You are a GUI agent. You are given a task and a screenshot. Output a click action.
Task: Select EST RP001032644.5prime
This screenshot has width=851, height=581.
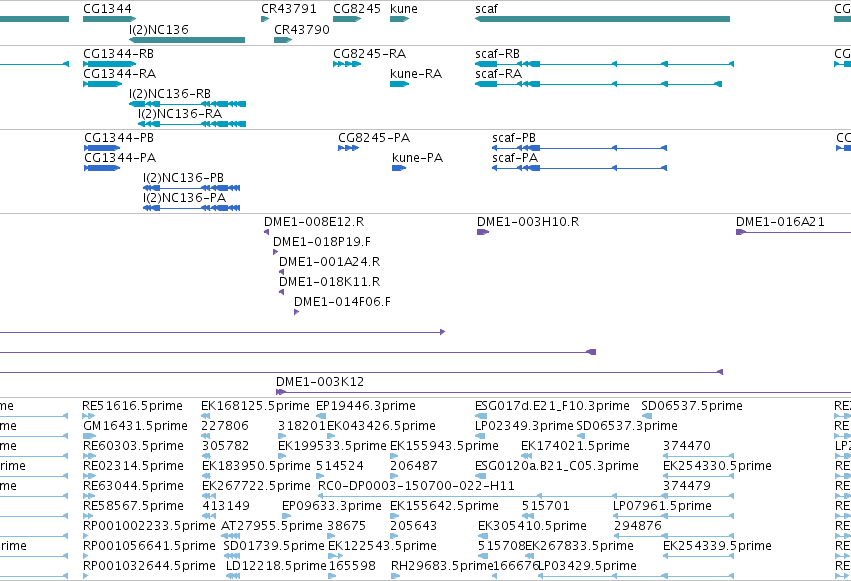pyautogui.click(x=149, y=566)
